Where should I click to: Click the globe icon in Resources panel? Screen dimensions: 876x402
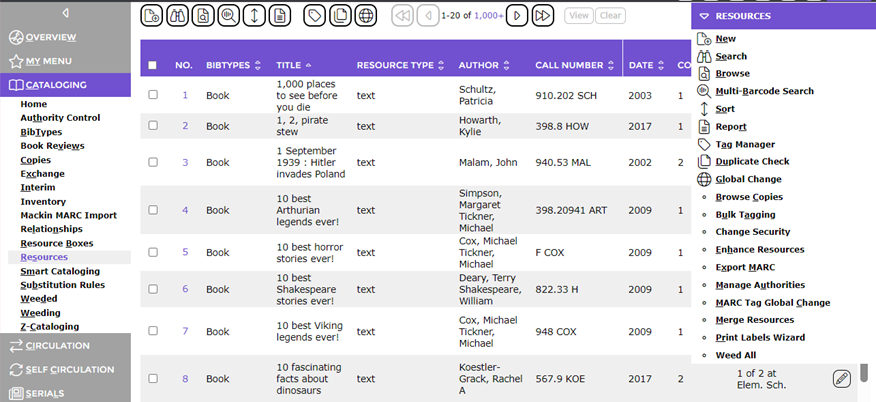(704, 179)
